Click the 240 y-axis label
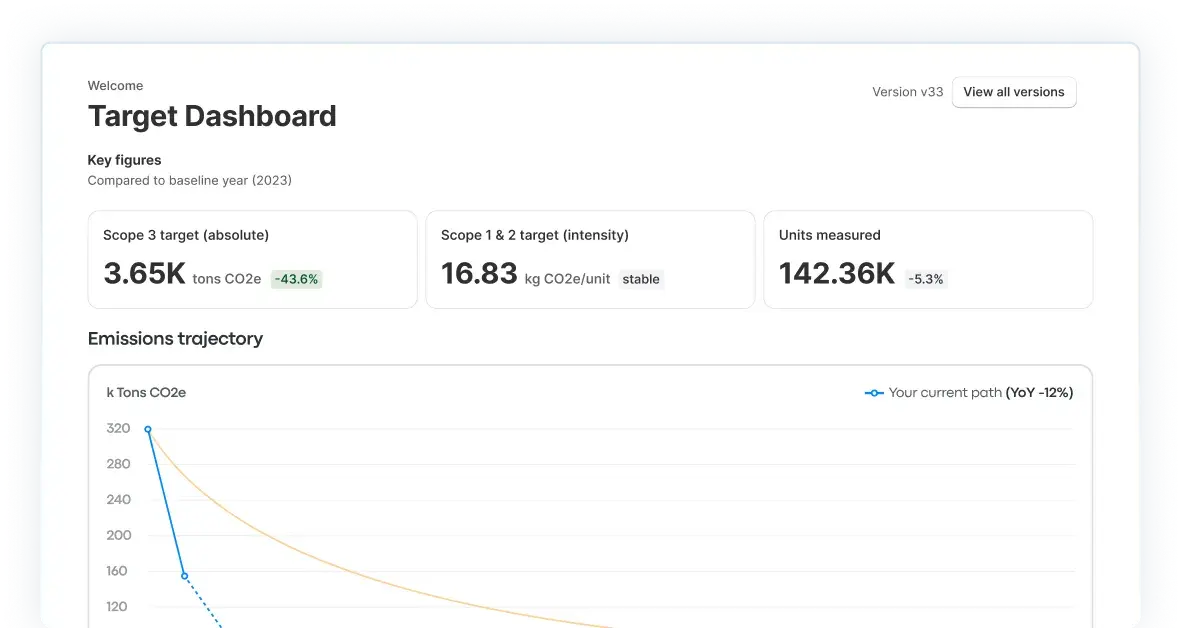Screen dimensions: 1181x628 pos(118,499)
